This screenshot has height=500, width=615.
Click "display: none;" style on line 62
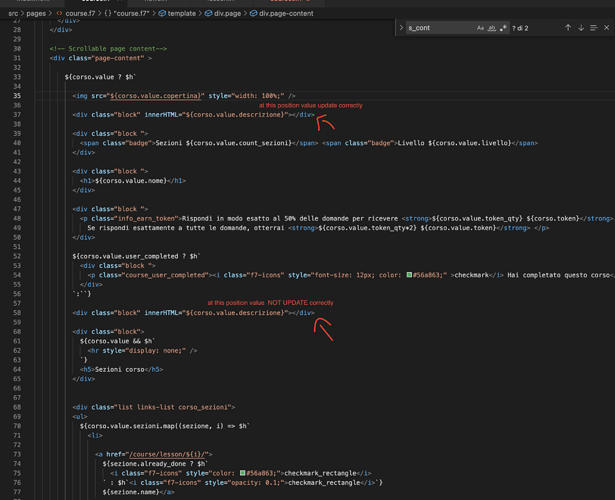156,350
